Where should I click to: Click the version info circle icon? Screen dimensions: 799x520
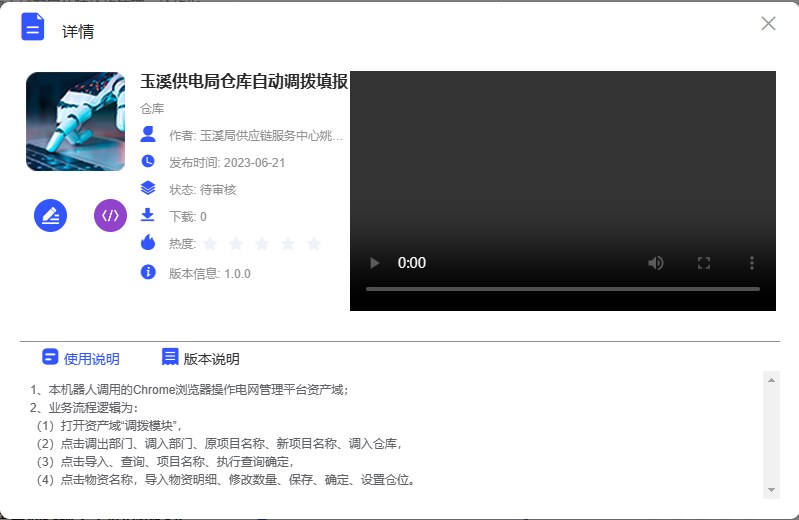148,272
